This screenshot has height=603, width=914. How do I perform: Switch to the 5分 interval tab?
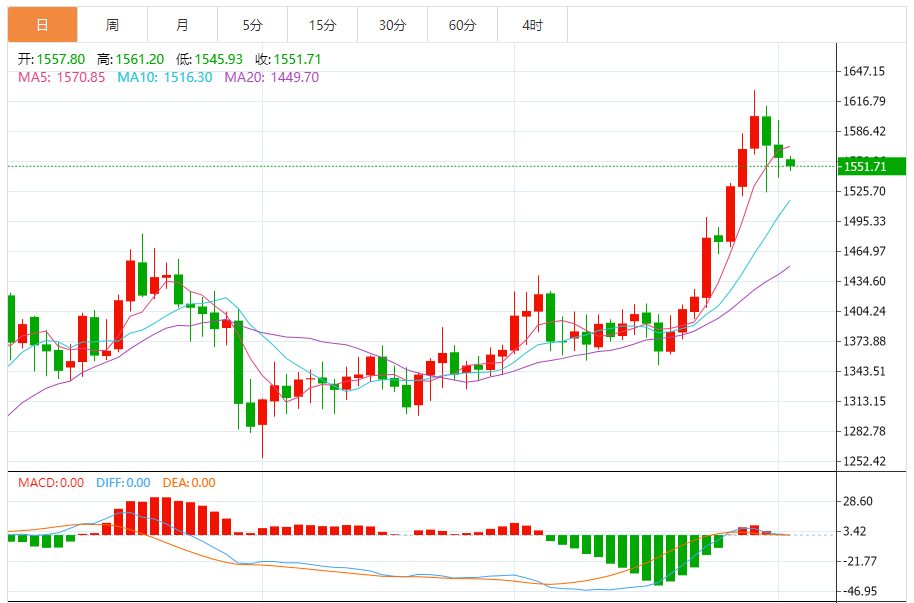pos(252,25)
